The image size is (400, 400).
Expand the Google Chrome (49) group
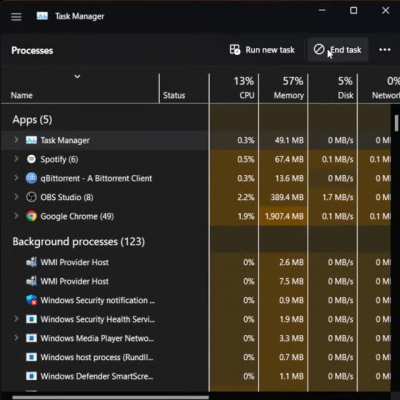click(16, 216)
